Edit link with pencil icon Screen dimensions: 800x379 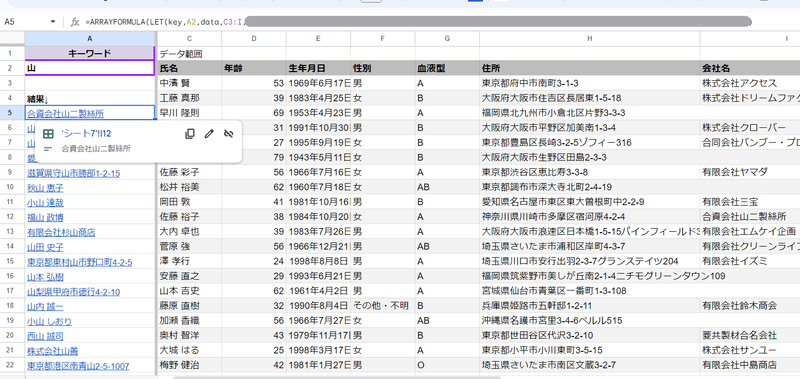[209, 134]
